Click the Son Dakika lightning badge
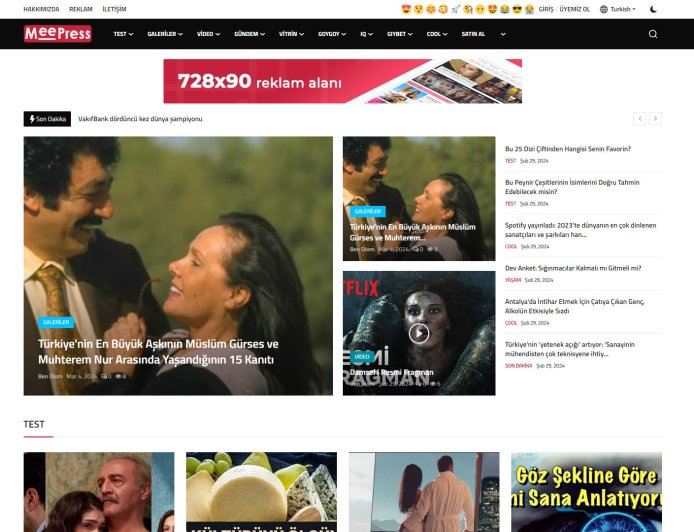Image resolution: width=694 pixels, height=532 pixels. (x=47, y=119)
